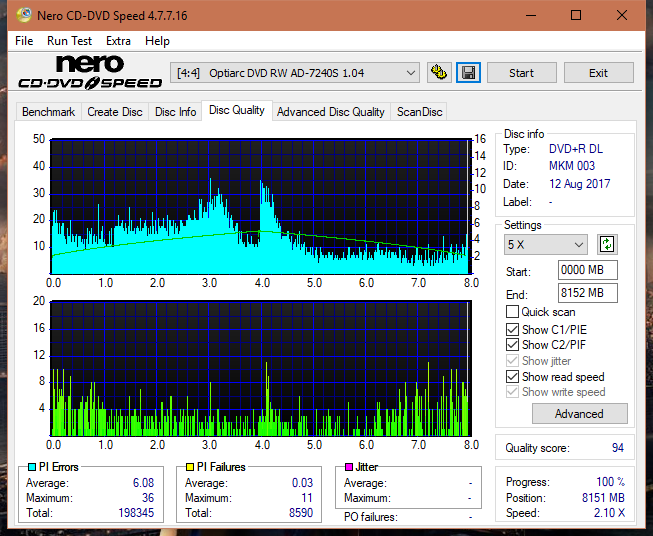The width and height of the screenshot is (653, 536).
Task: Open drive options icon with gold tools
Action: click(x=439, y=73)
